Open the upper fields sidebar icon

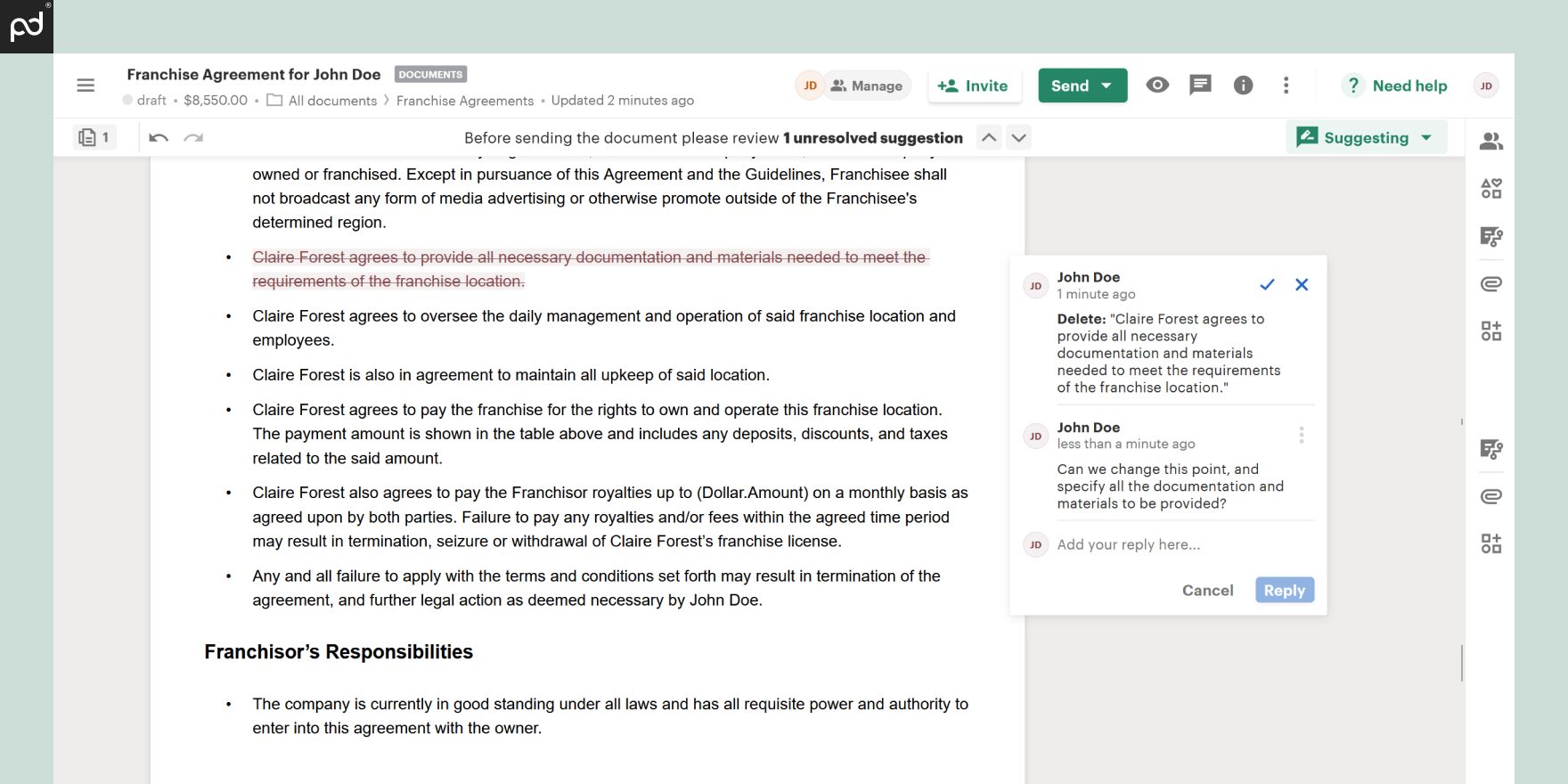[x=1490, y=236]
